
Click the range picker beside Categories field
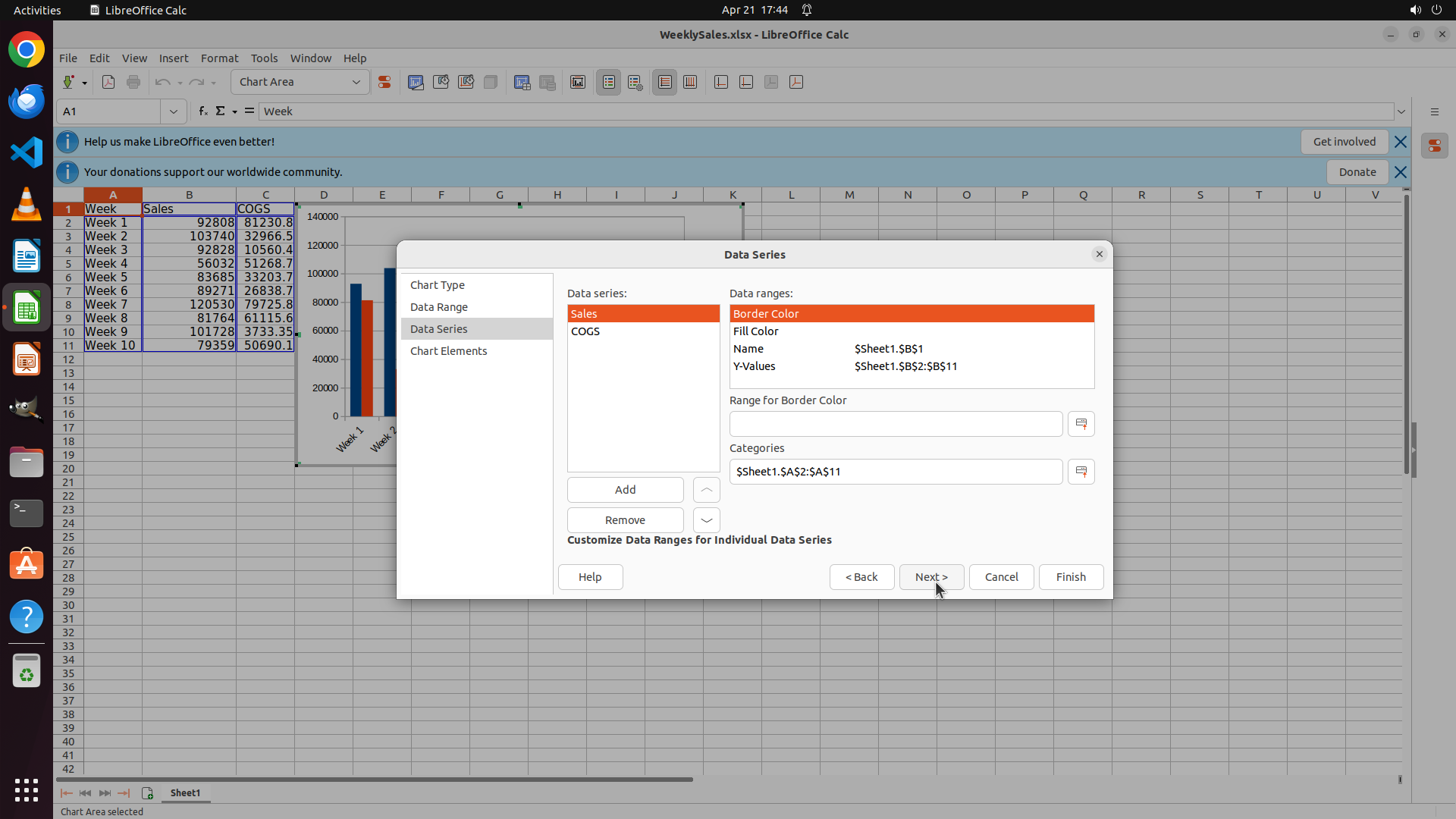pyautogui.click(x=1081, y=472)
